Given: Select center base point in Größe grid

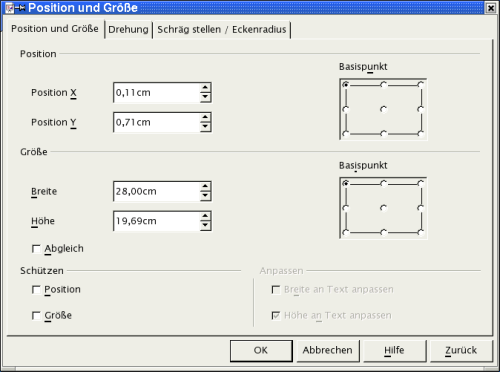Looking at the screenshot, I should (384, 208).
